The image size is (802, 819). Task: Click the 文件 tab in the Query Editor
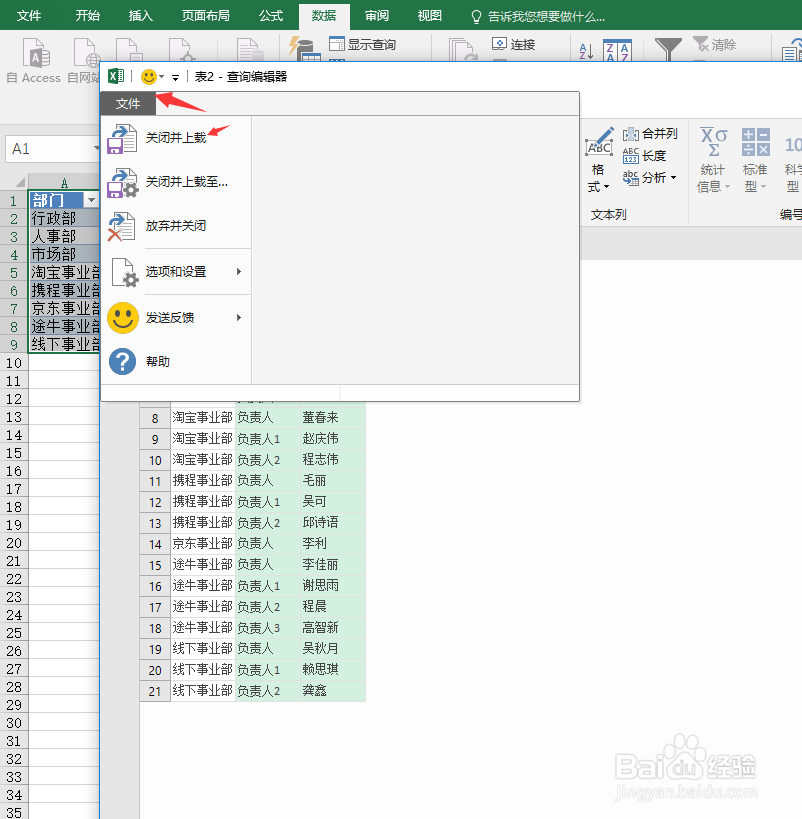(128, 104)
